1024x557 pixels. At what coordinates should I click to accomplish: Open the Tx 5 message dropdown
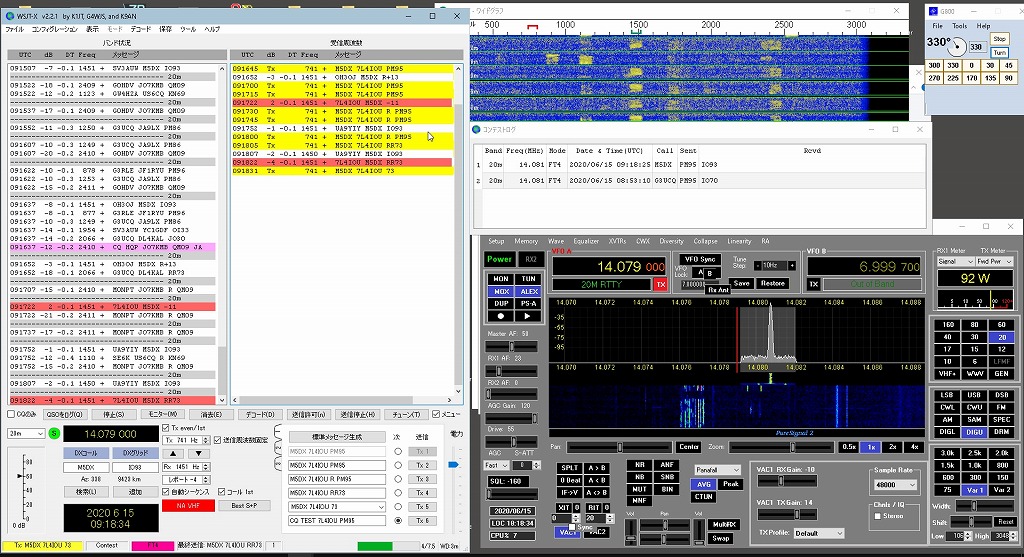tap(381, 507)
